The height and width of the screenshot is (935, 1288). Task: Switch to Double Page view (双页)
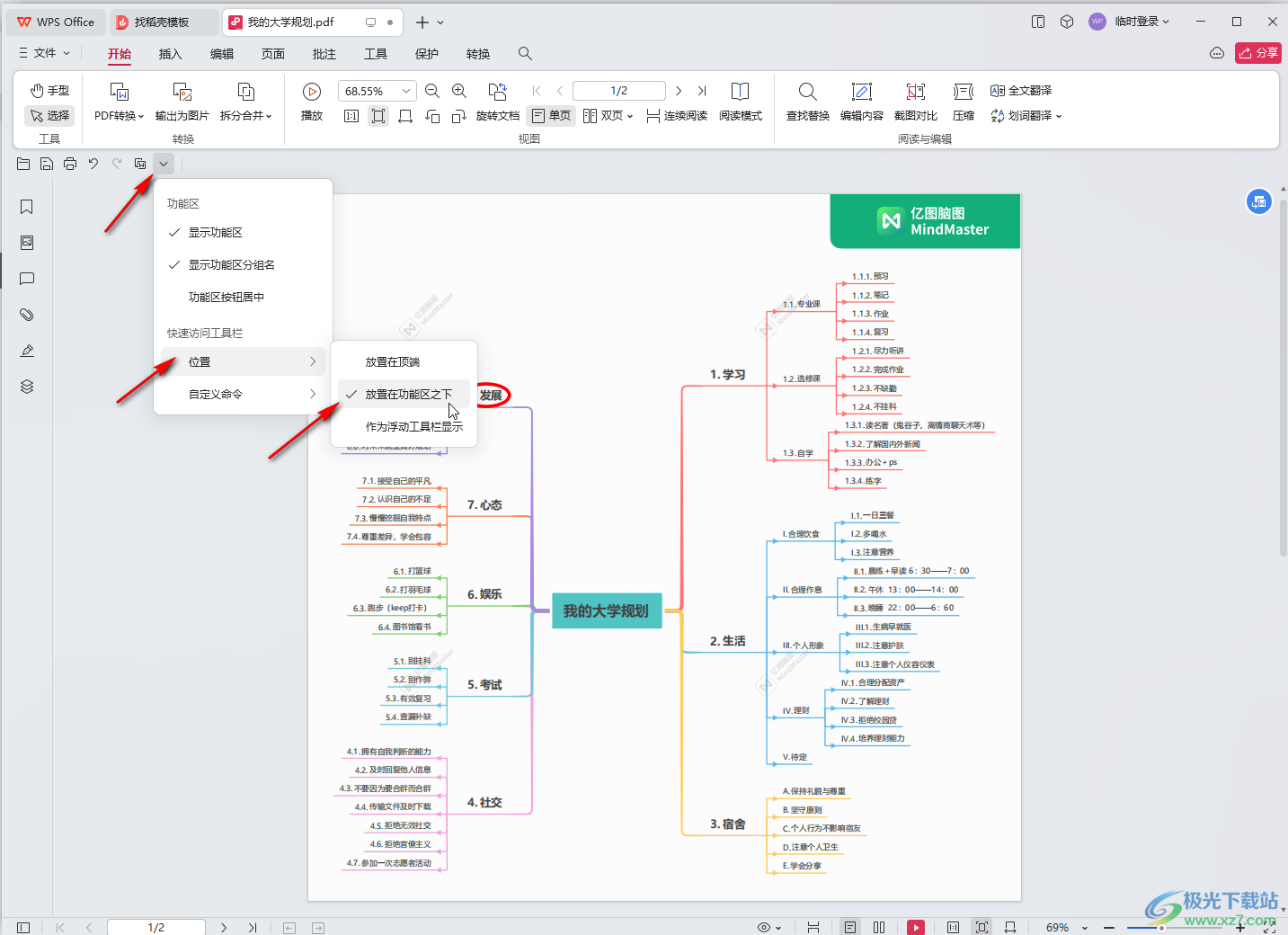click(x=608, y=116)
